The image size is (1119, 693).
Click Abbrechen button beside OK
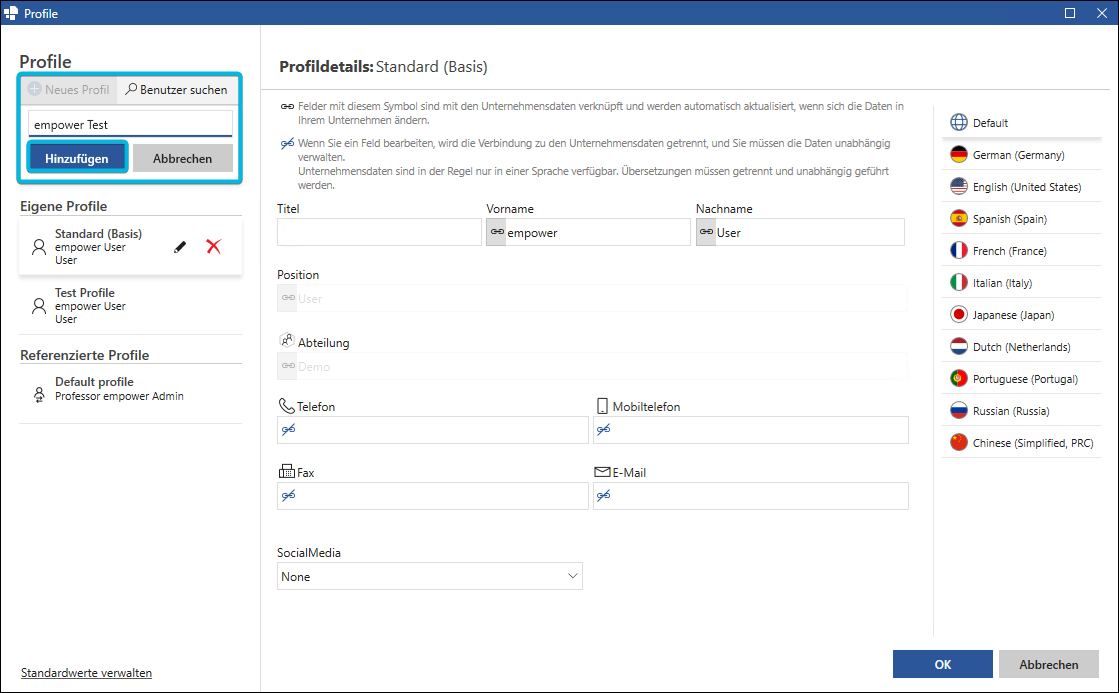(x=1048, y=664)
